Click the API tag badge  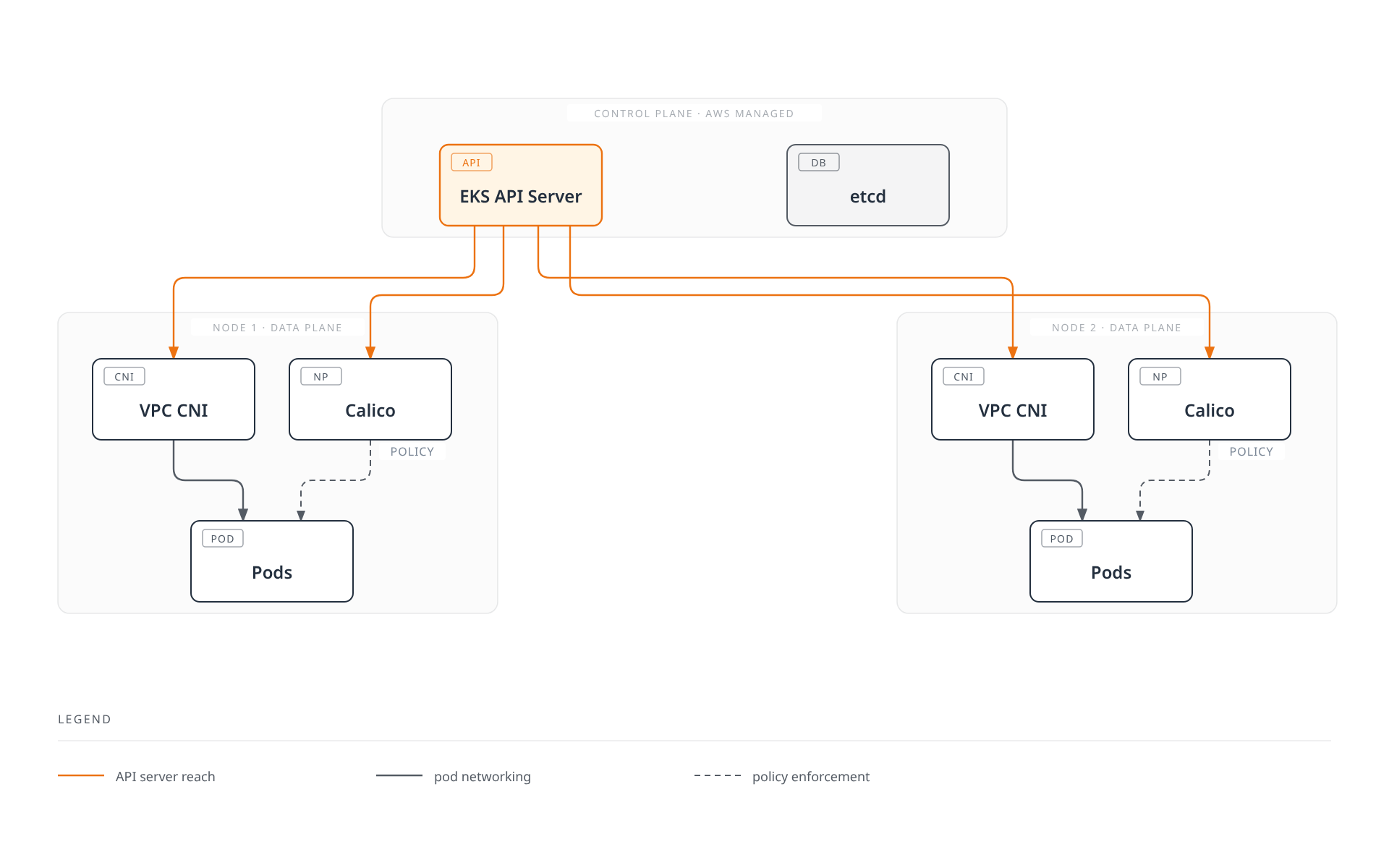tap(472, 162)
